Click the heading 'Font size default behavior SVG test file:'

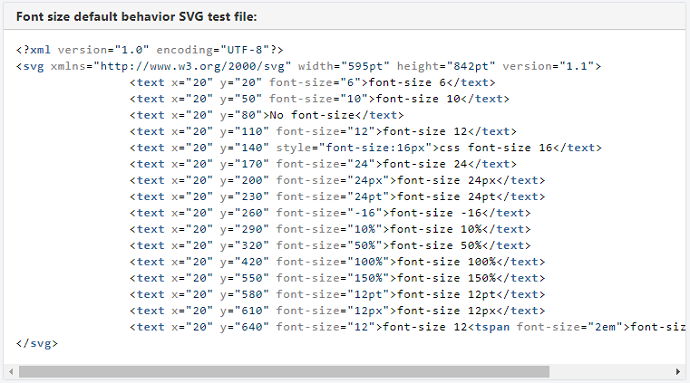tap(136, 17)
